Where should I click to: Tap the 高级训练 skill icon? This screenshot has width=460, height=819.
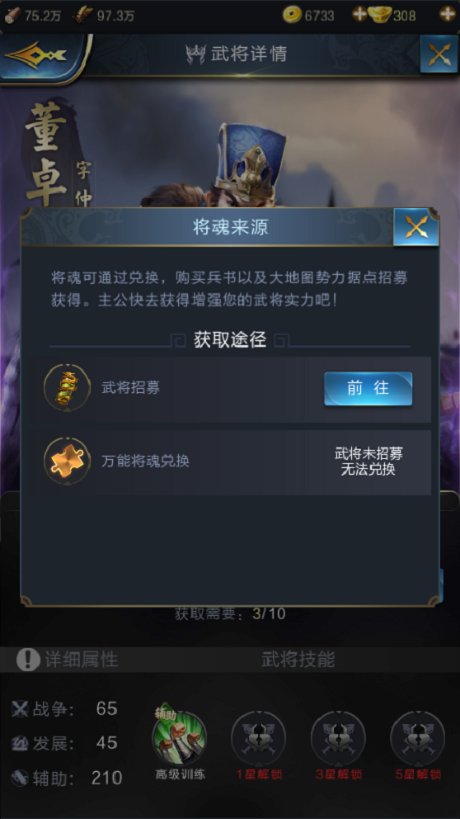click(180, 737)
